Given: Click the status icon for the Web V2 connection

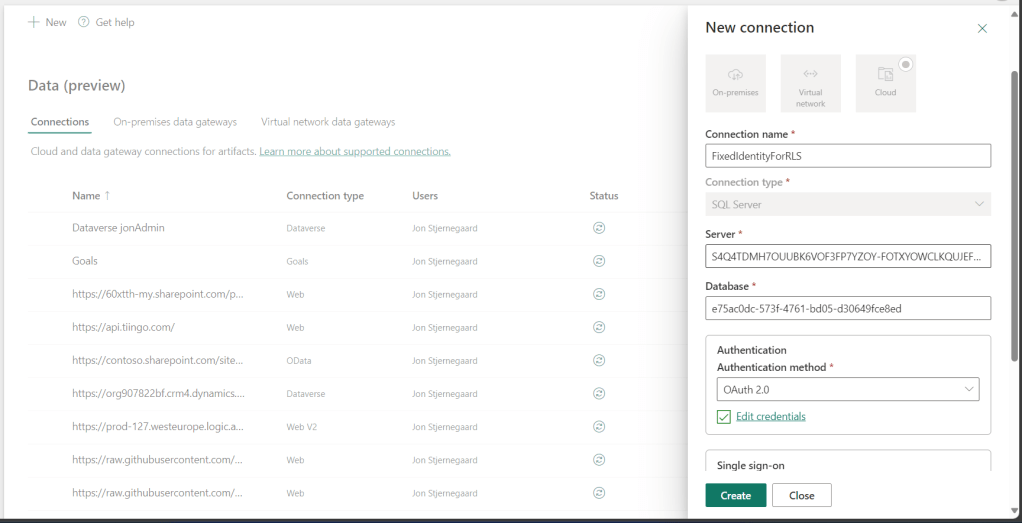Looking at the screenshot, I should tap(599, 426).
